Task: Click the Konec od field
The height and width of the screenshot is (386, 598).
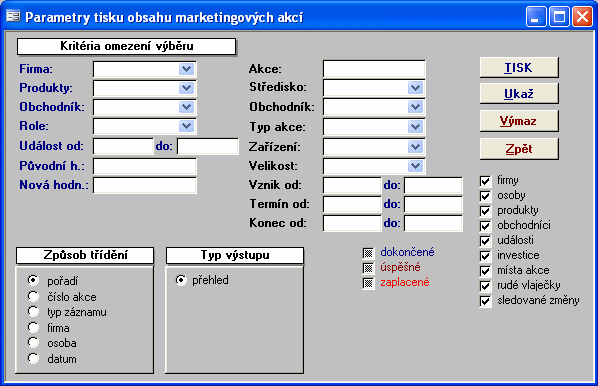Action: click(x=352, y=224)
